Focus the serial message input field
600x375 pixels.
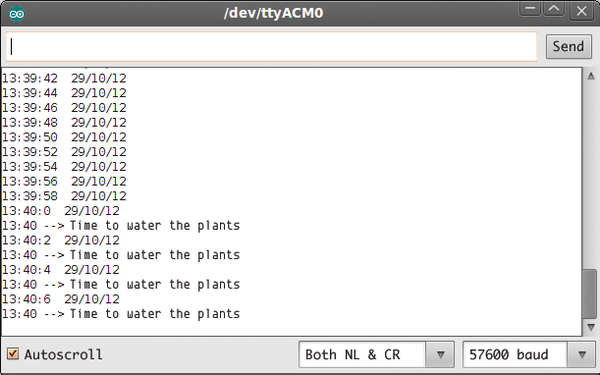[271, 47]
